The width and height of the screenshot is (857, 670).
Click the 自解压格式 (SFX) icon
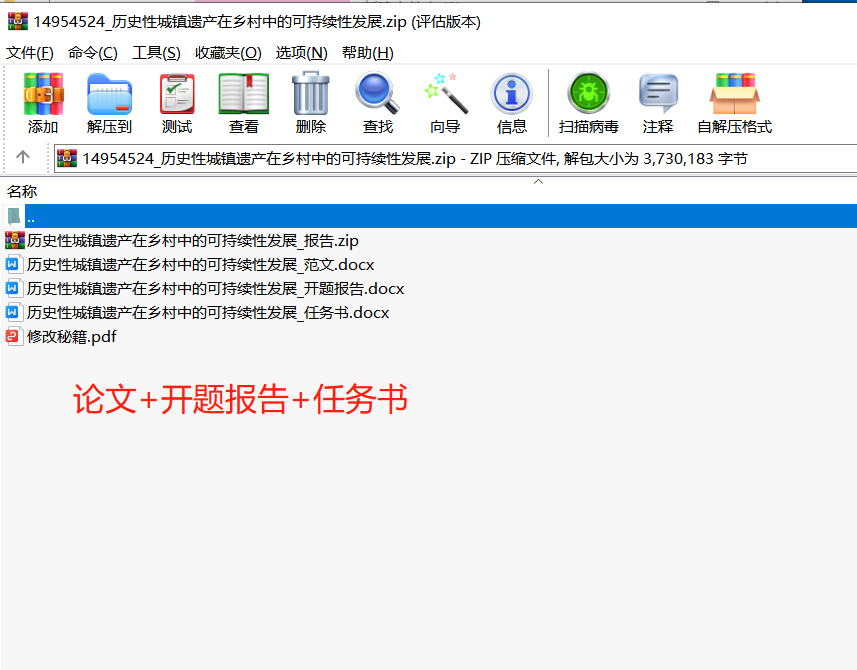click(x=735, y=94)
